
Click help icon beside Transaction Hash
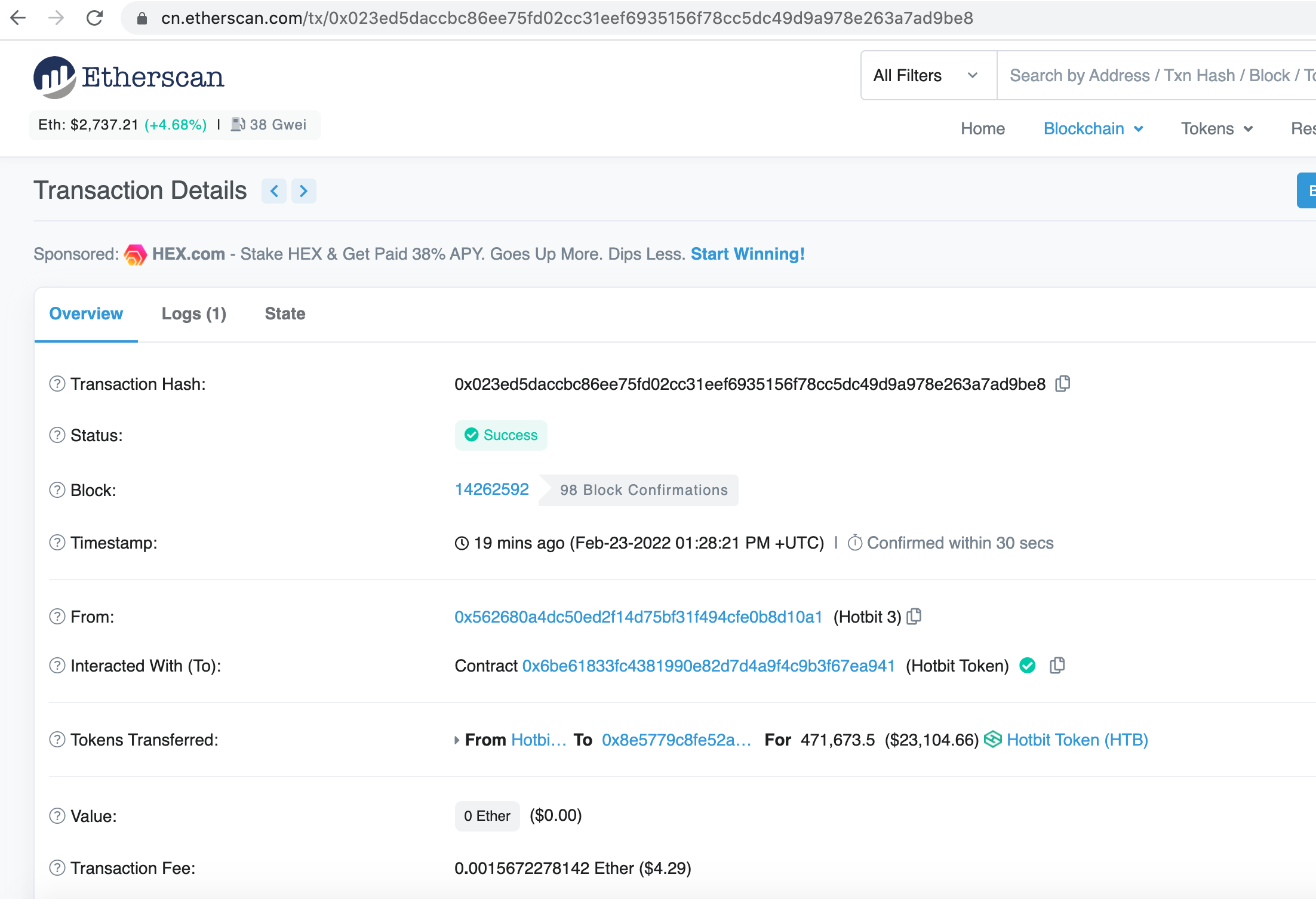click(57, 384)
